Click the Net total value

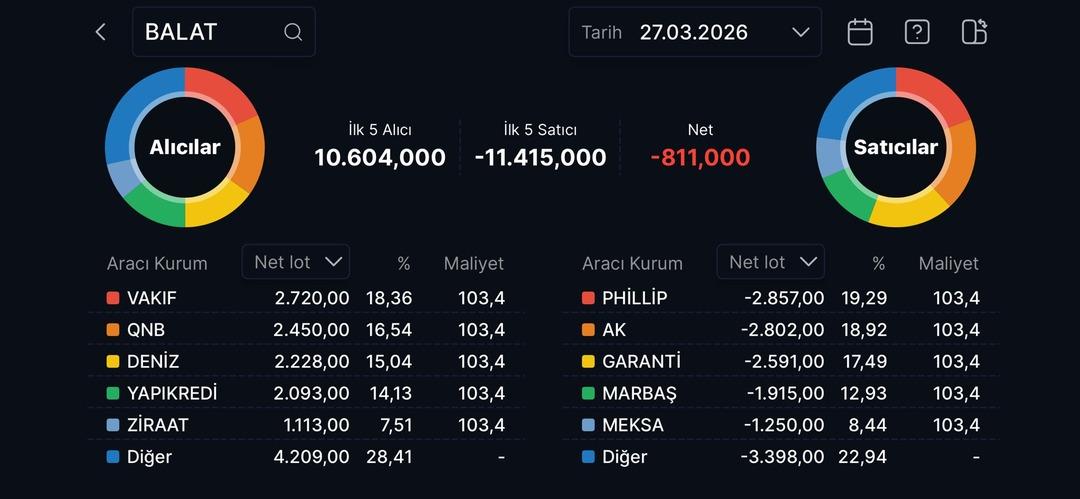(x=700, y=157)
